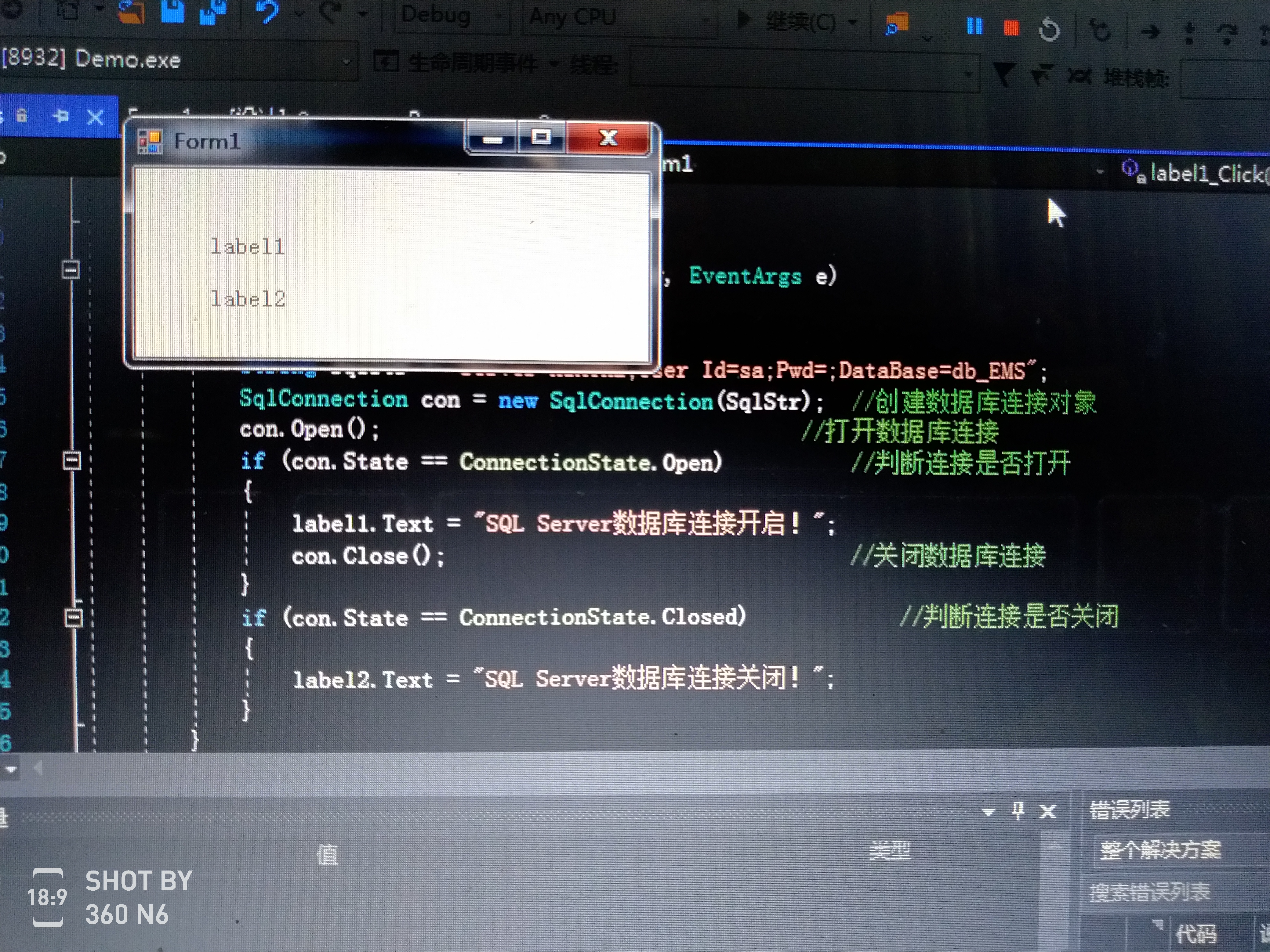1270x952 pixels.
Task: Click the label2.Text assignment line
Action: point(564,678)
